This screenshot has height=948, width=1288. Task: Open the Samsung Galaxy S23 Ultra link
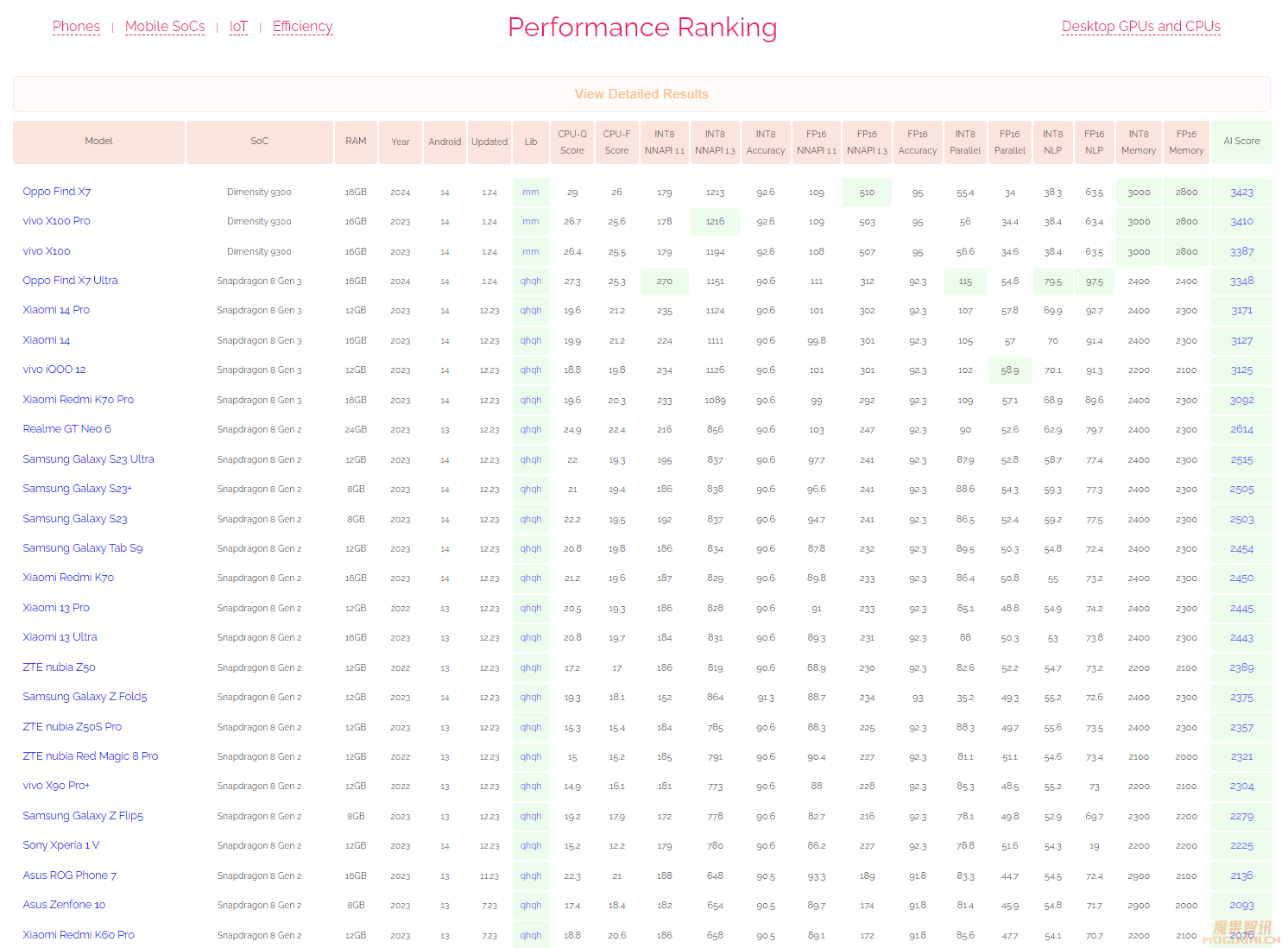click(x=88, y=459)
